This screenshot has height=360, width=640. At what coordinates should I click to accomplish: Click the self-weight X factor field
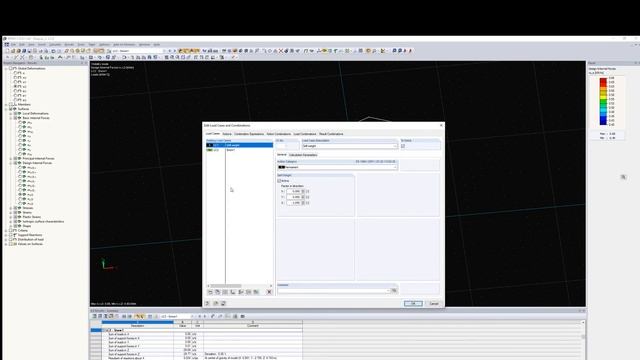pos(293,191)
